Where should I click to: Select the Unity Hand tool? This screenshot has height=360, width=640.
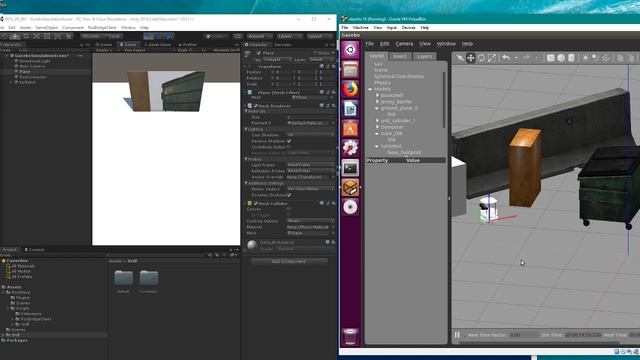[4, 36]
